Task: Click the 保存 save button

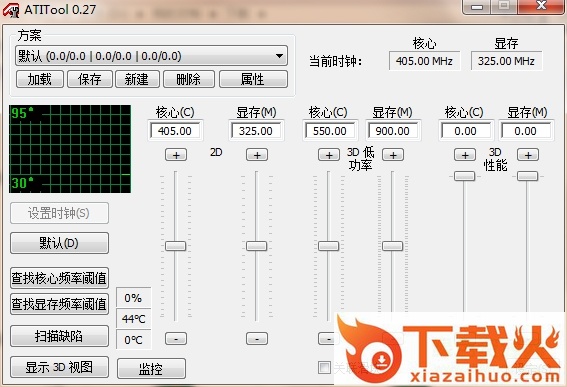Action: point(89,79)
